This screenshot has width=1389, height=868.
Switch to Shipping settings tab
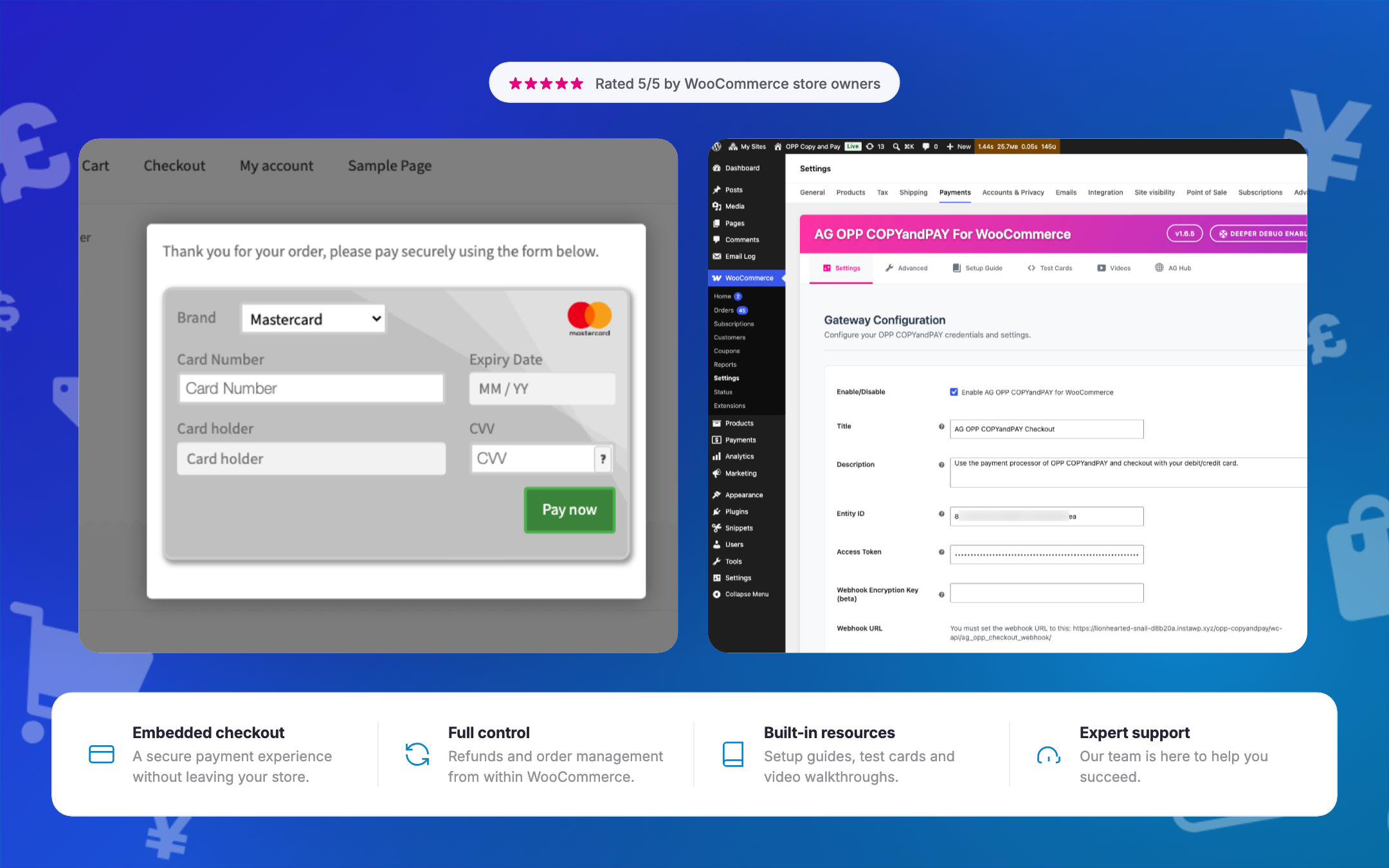(x=913, y=192)
